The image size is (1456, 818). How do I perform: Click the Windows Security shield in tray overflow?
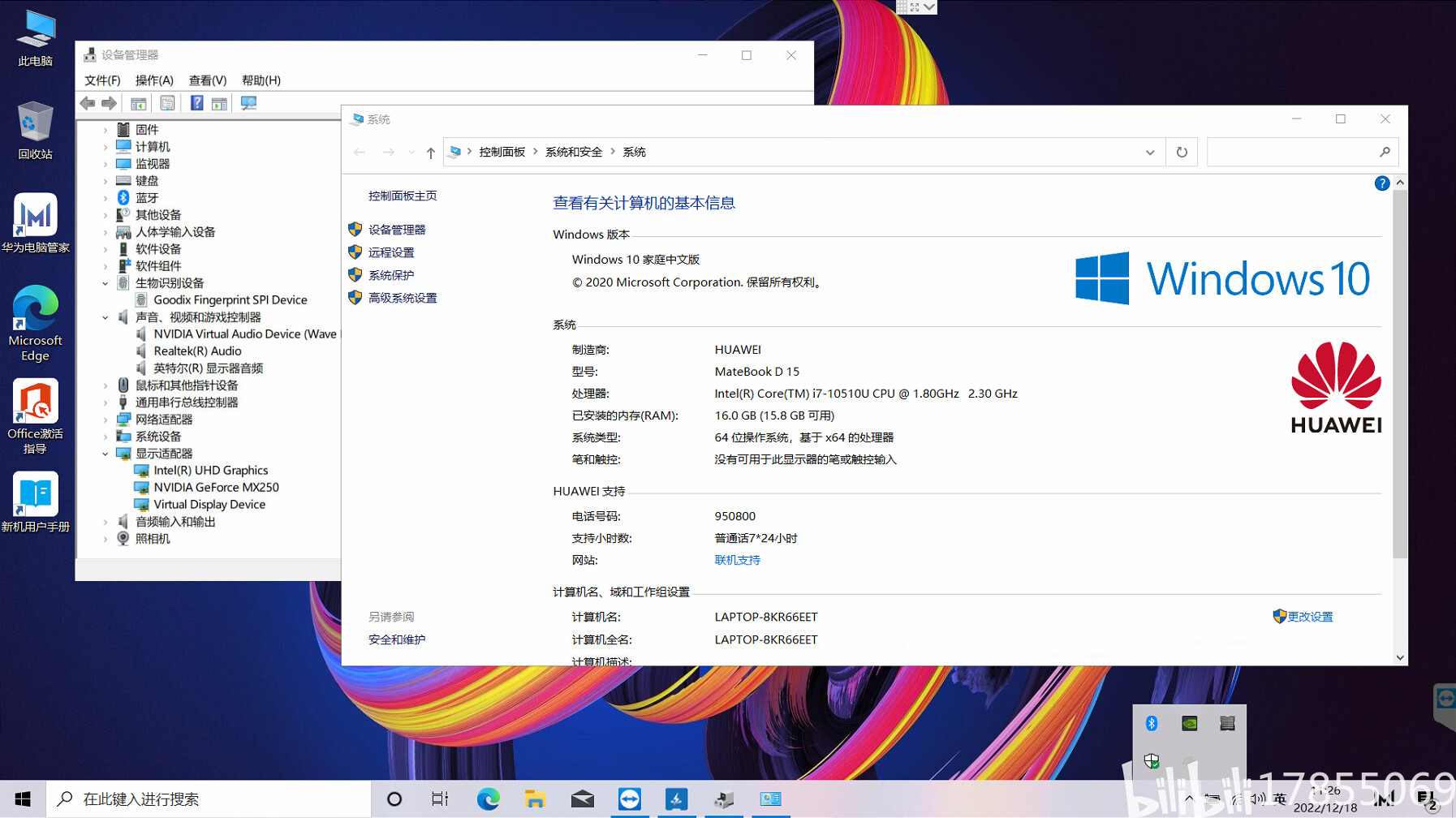tap(1152, 760)
